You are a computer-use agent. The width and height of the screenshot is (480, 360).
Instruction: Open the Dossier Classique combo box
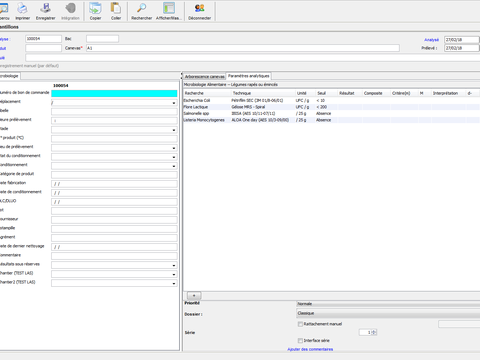(x=388, y=313)
